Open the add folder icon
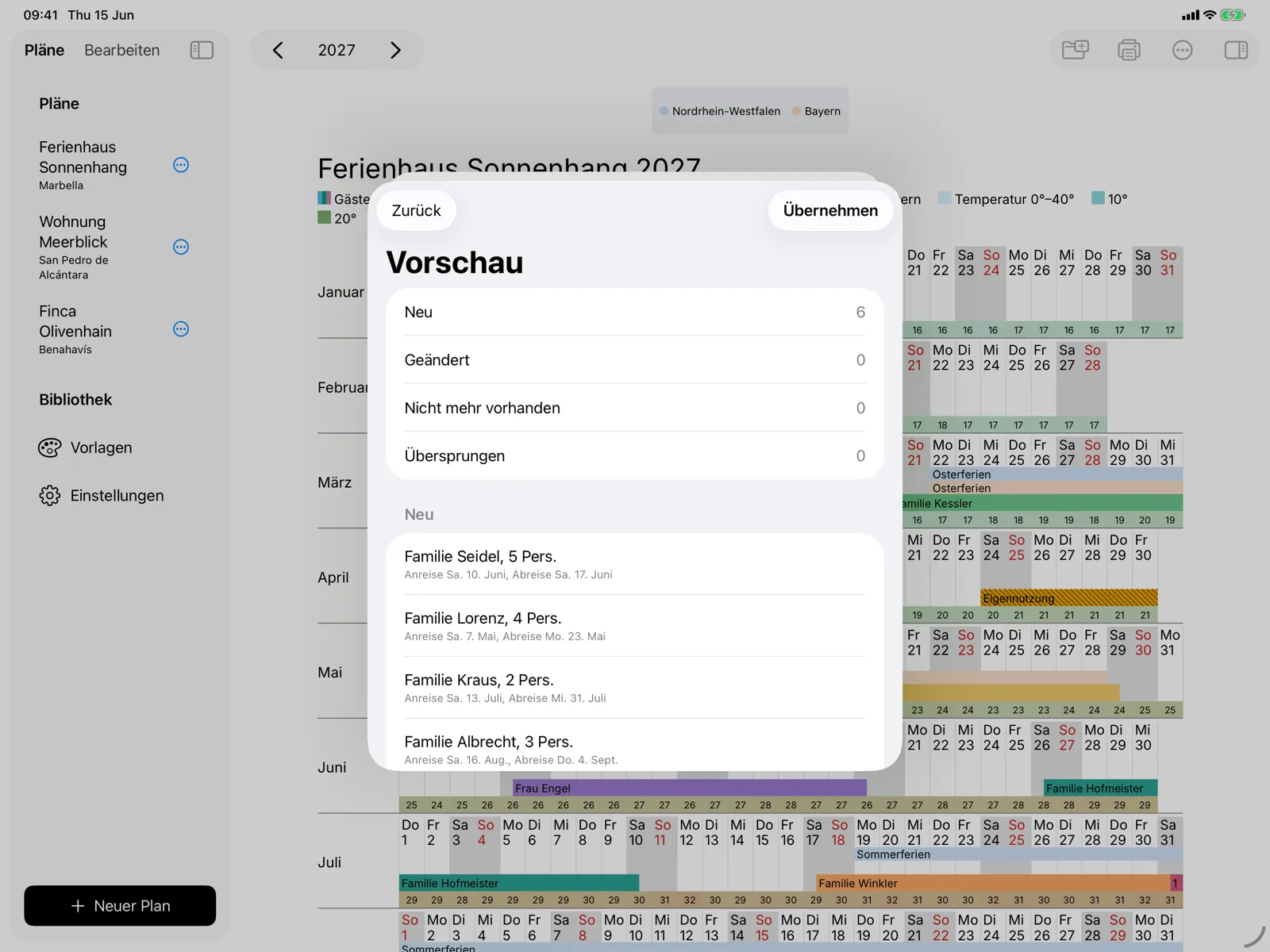The image size is (1270, 952). pos(1076,50)
